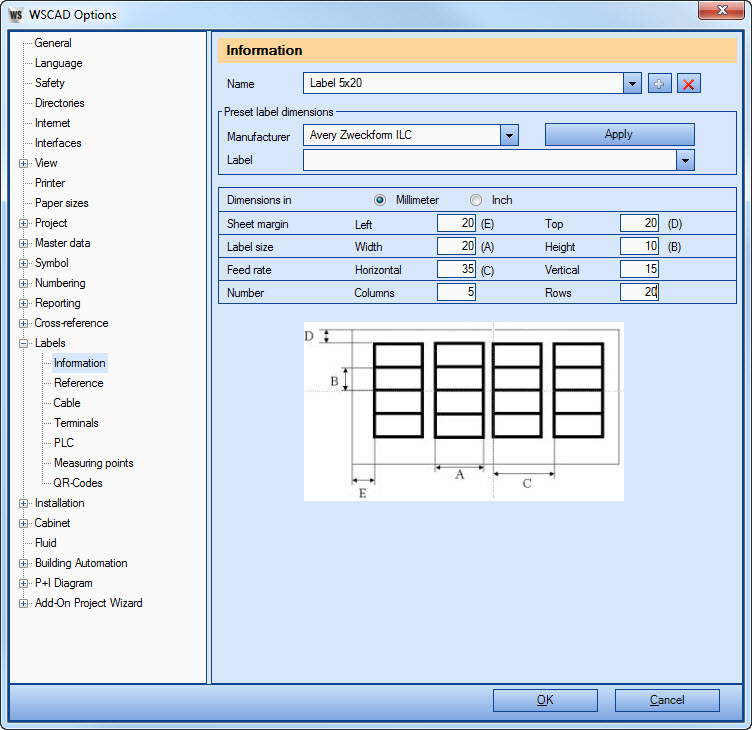Select QR-Codes in the options tree
Screen dimensions: 752x730
[78, 483]
